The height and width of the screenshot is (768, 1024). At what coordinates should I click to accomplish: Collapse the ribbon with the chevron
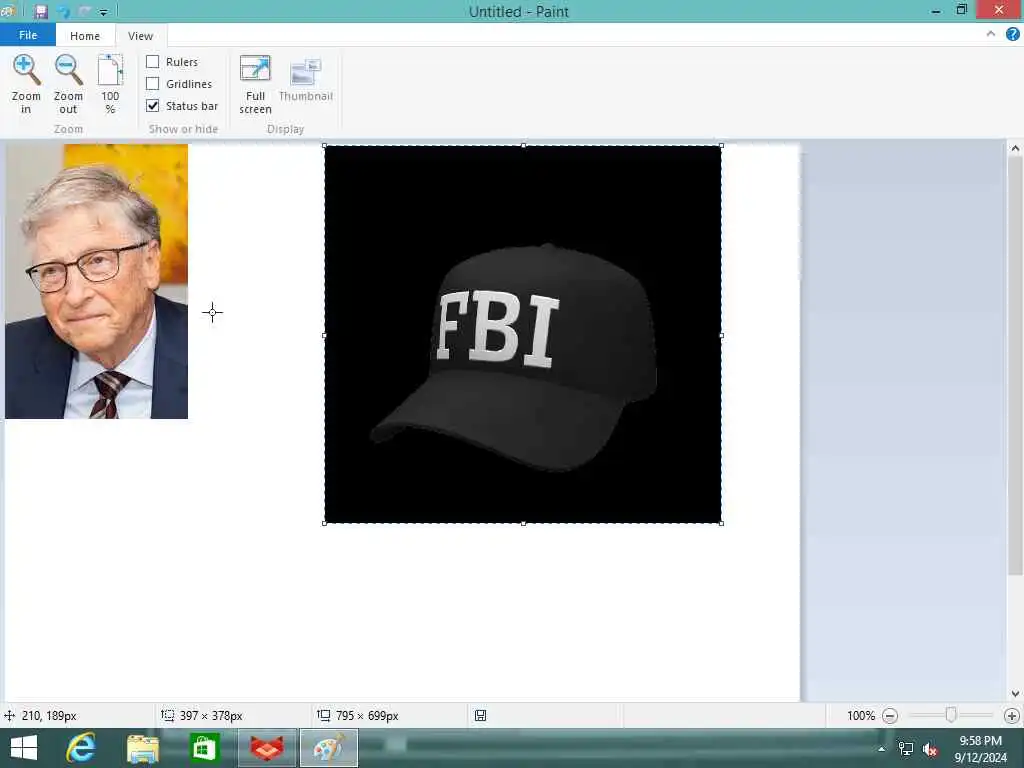click(991, 34)
